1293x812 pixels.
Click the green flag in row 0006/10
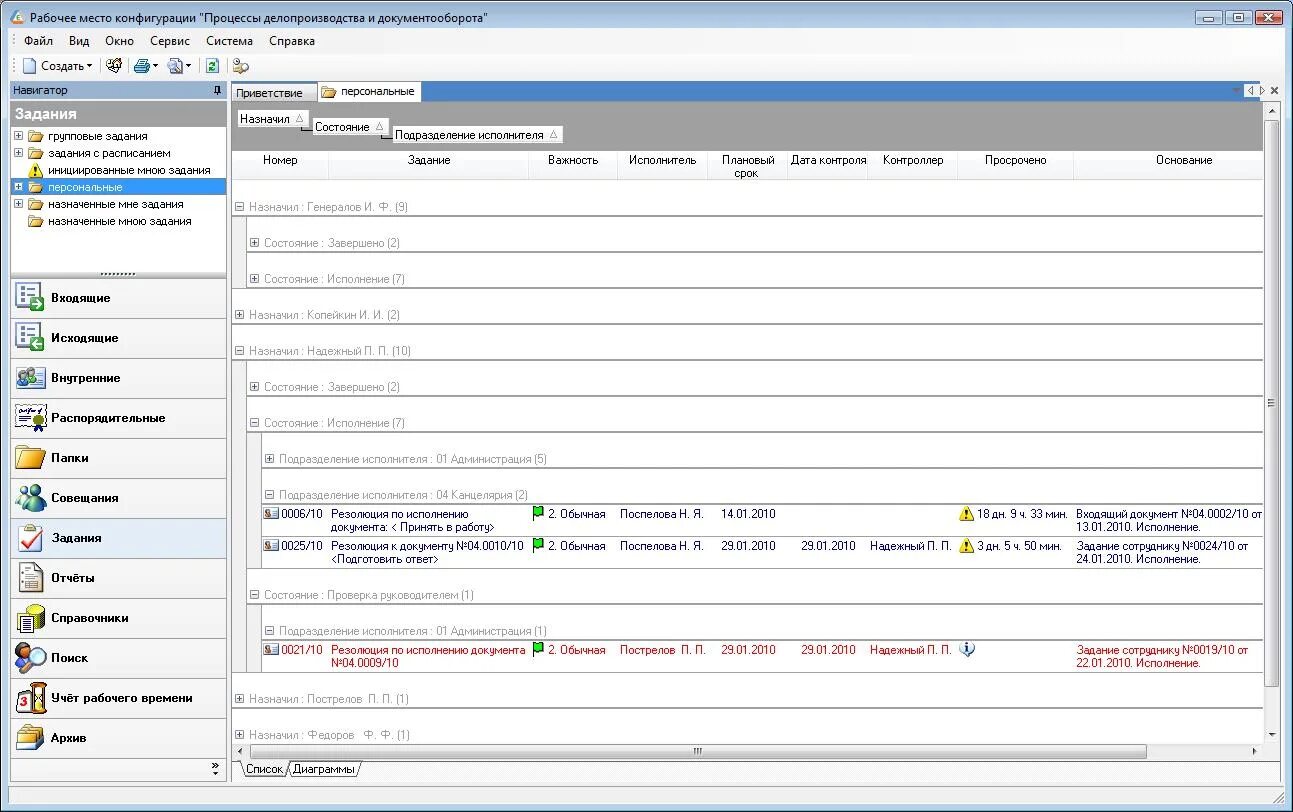(539, 514)
